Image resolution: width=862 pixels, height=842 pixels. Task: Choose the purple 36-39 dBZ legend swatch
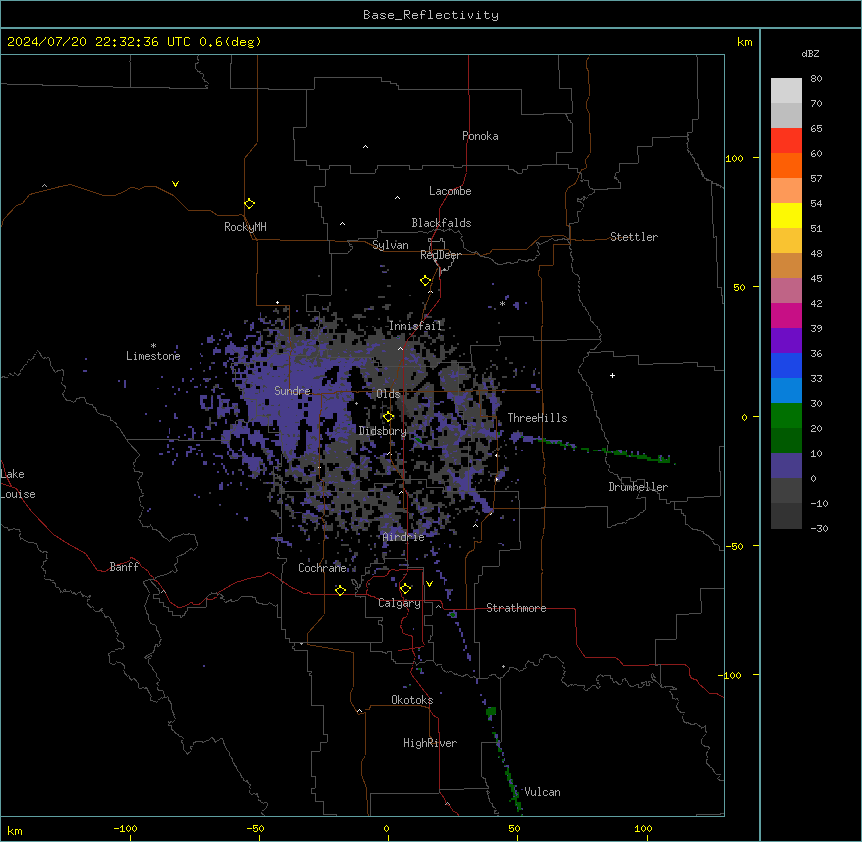[786, 340]
